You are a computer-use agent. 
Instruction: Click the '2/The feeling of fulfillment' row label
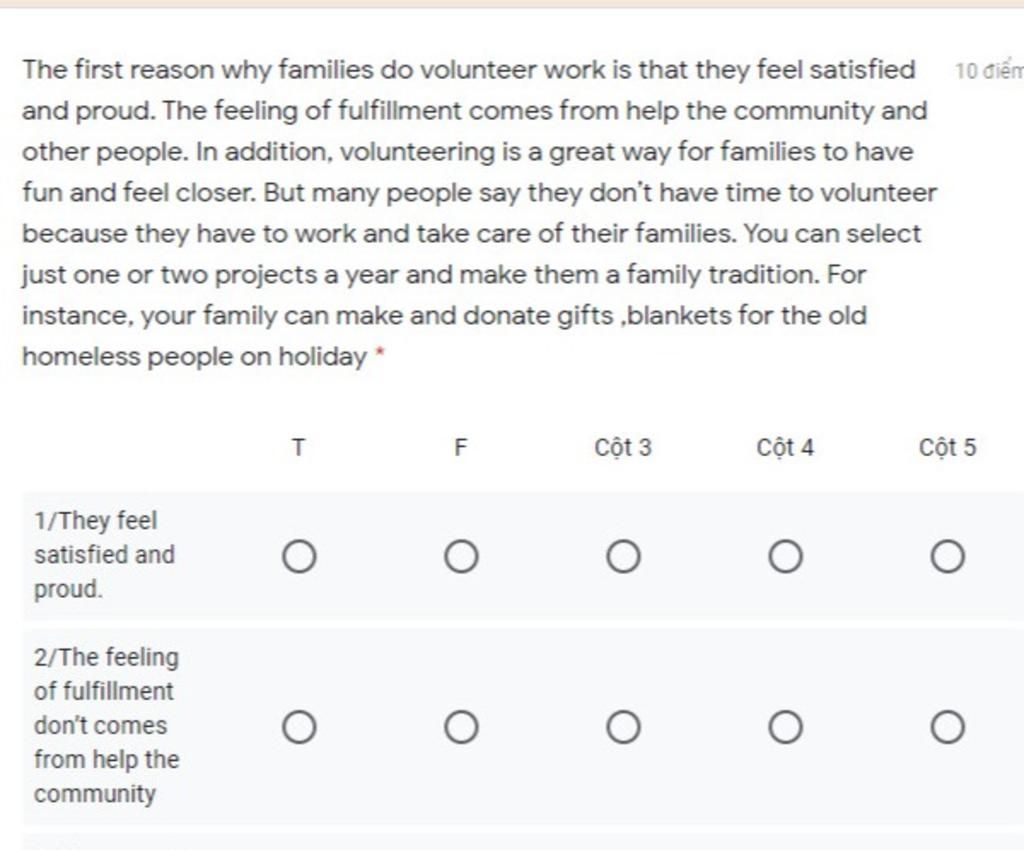106,725
